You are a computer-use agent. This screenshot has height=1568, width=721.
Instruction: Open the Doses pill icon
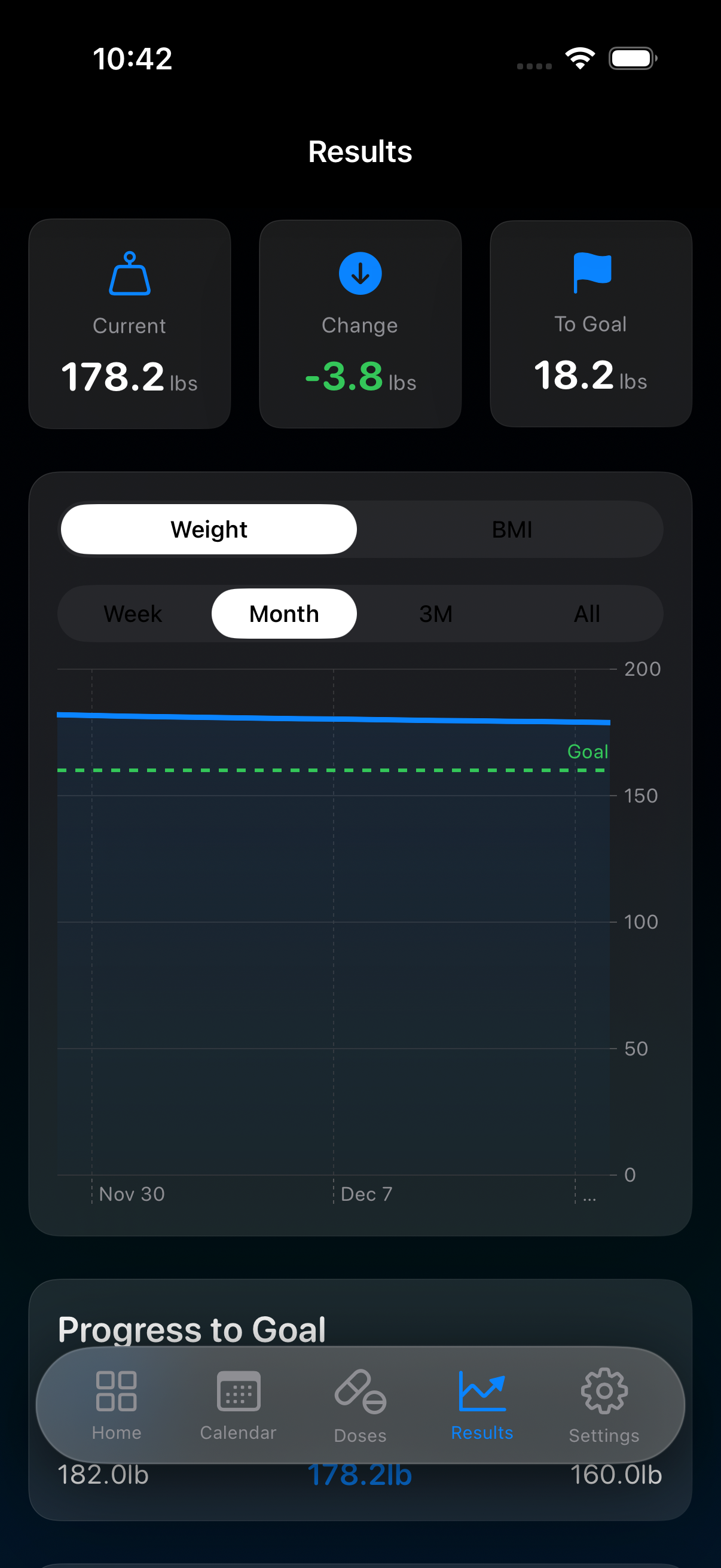(360, 1392)
